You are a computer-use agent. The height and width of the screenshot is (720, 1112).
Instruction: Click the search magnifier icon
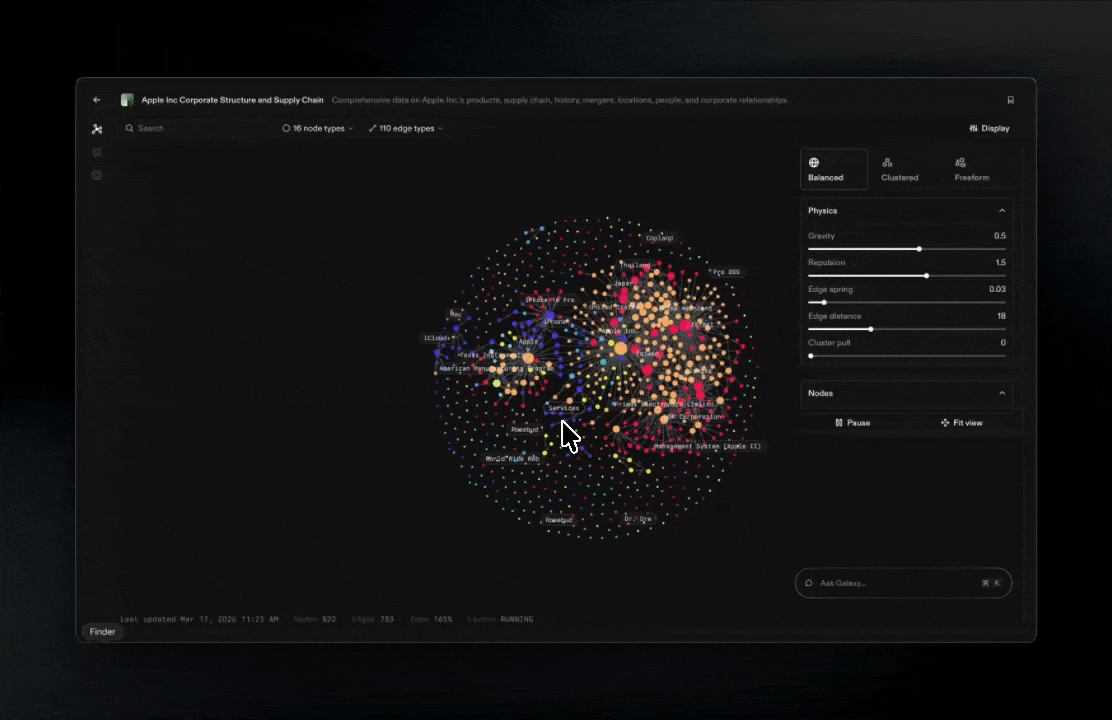coord(129,128)
